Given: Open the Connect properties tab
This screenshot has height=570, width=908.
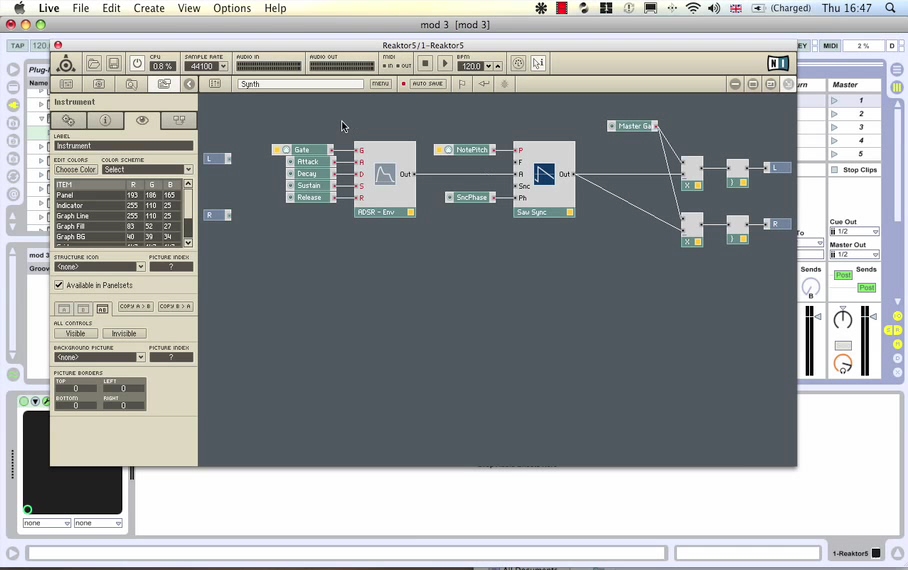Looking at the screenshot, I should pos(179,120).
